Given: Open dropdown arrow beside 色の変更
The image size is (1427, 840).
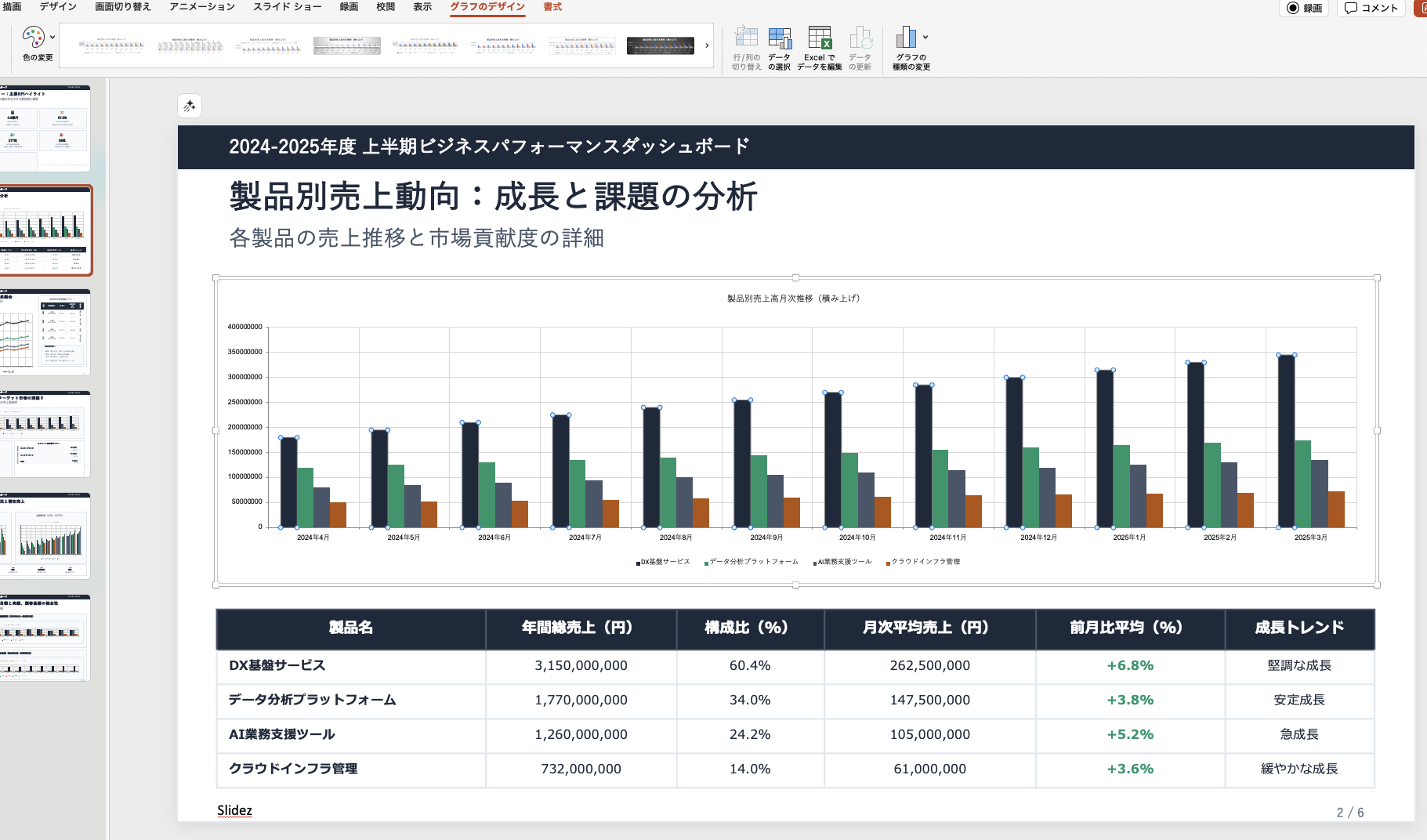Looking at the screenshot, I should click(x=53, y=38).
